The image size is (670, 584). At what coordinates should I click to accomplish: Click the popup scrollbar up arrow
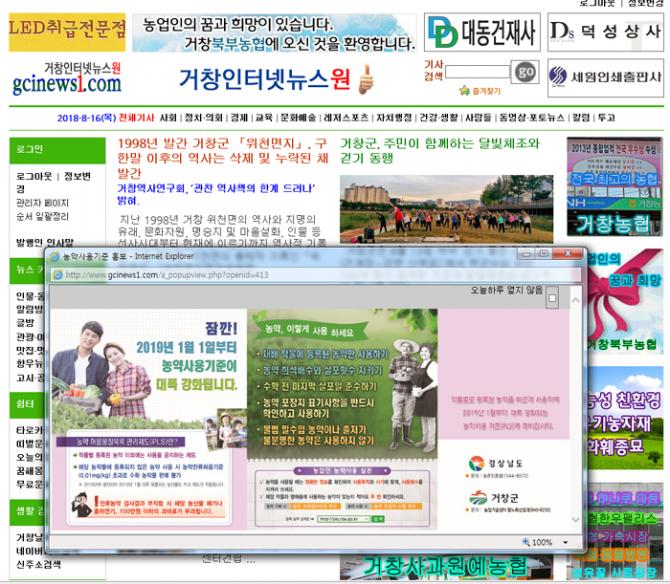click(x=576, y=300)
